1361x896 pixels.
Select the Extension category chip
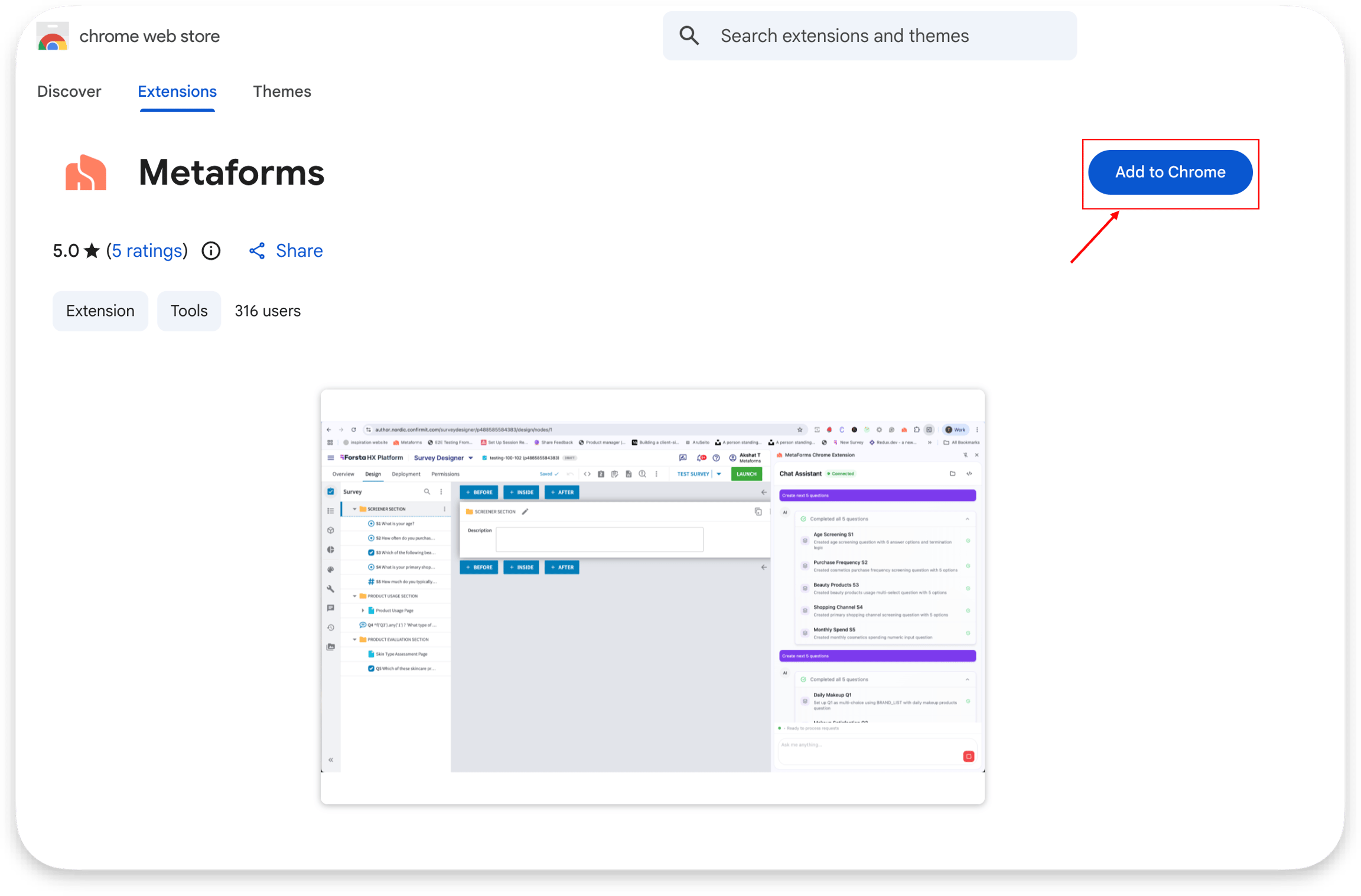100,311
